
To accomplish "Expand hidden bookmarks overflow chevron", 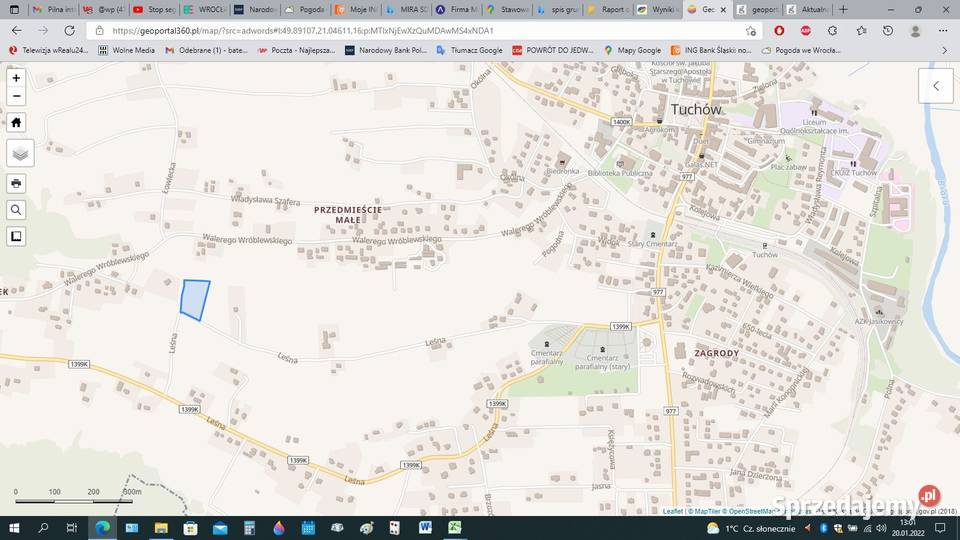I will tap(944, 50).
